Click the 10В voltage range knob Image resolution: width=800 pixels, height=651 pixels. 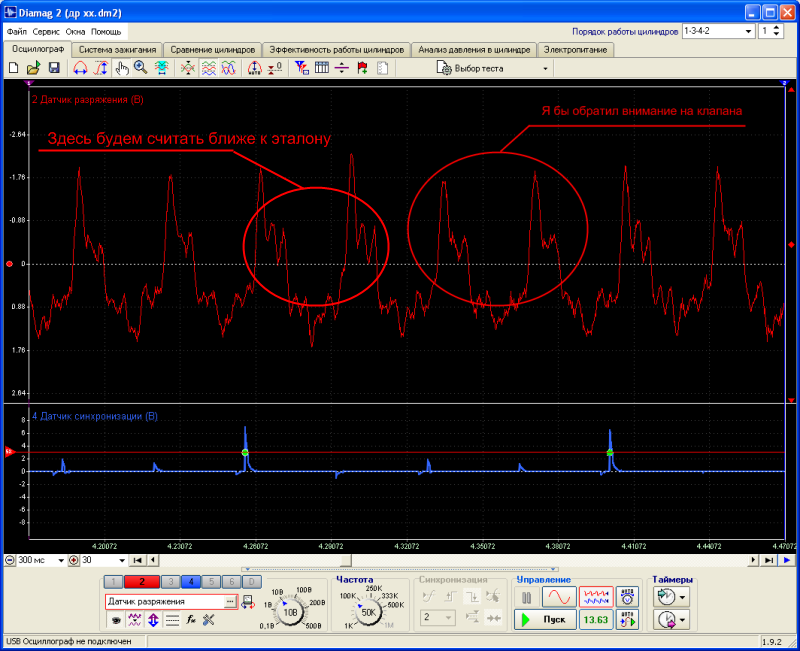[x=290, y=612]
